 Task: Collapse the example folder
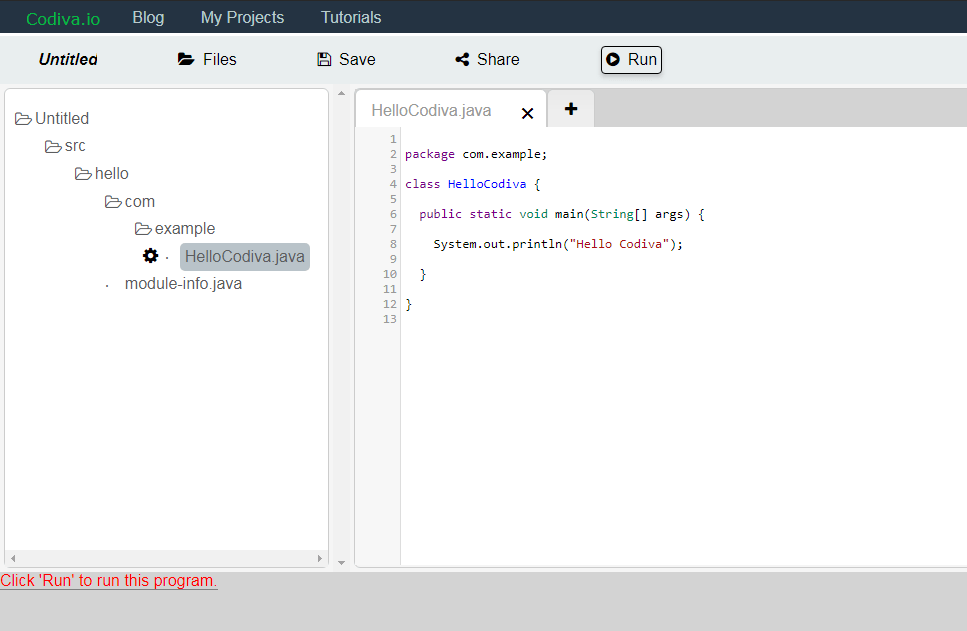coord(143,229)
